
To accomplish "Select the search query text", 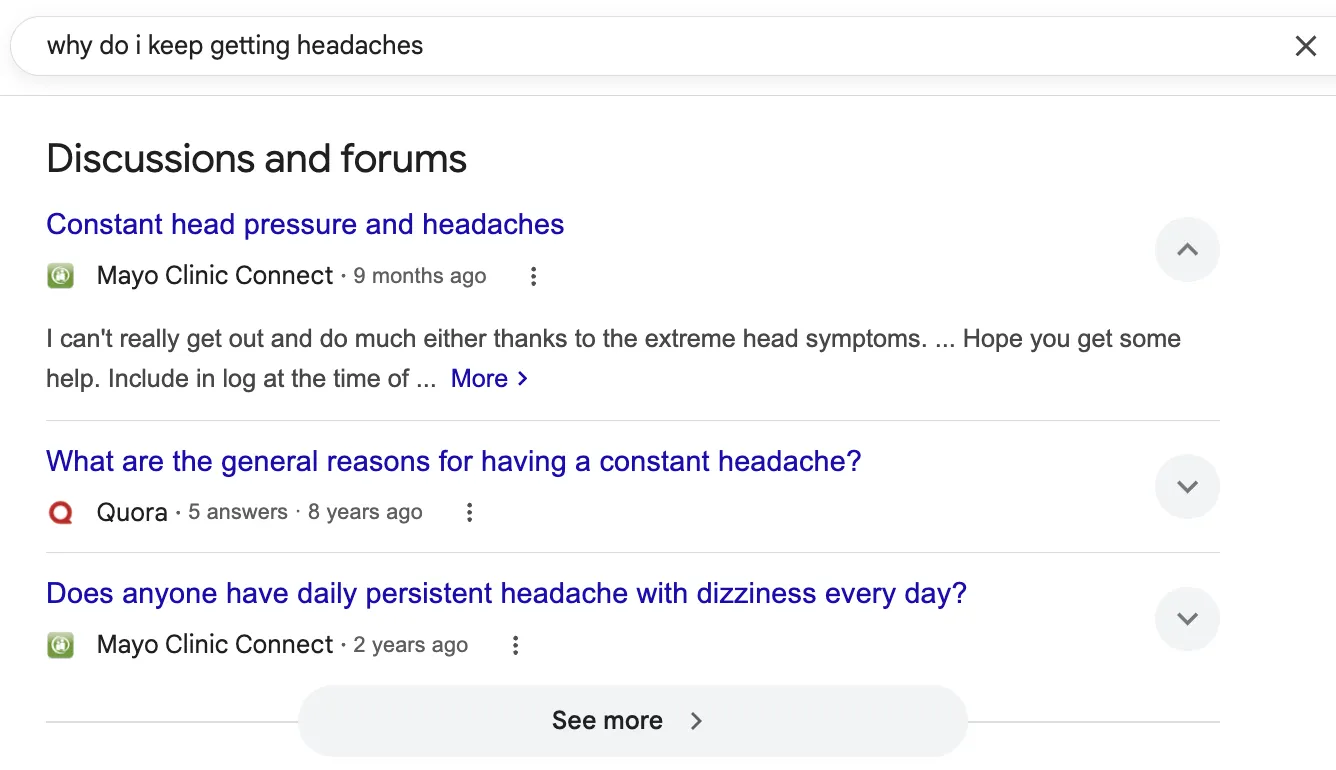I will [232, 45].
